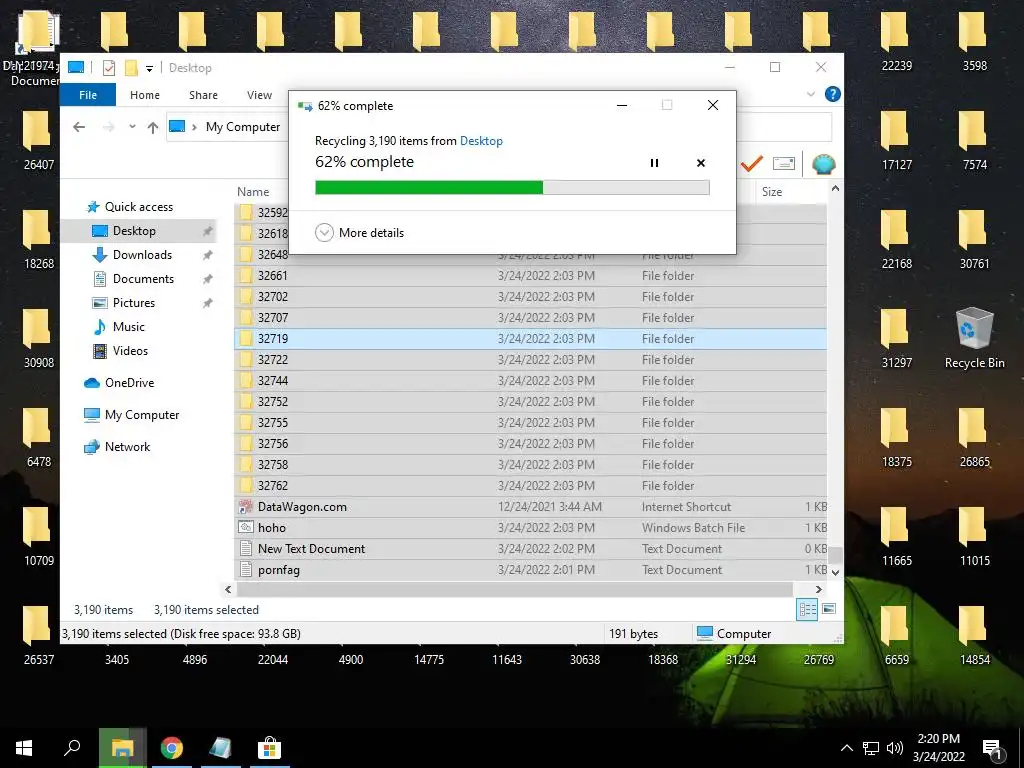The width and height of the screenshot is (1024, 768).
Task: Open Microsoft Store from the taskbar
Action: (269, 748)
